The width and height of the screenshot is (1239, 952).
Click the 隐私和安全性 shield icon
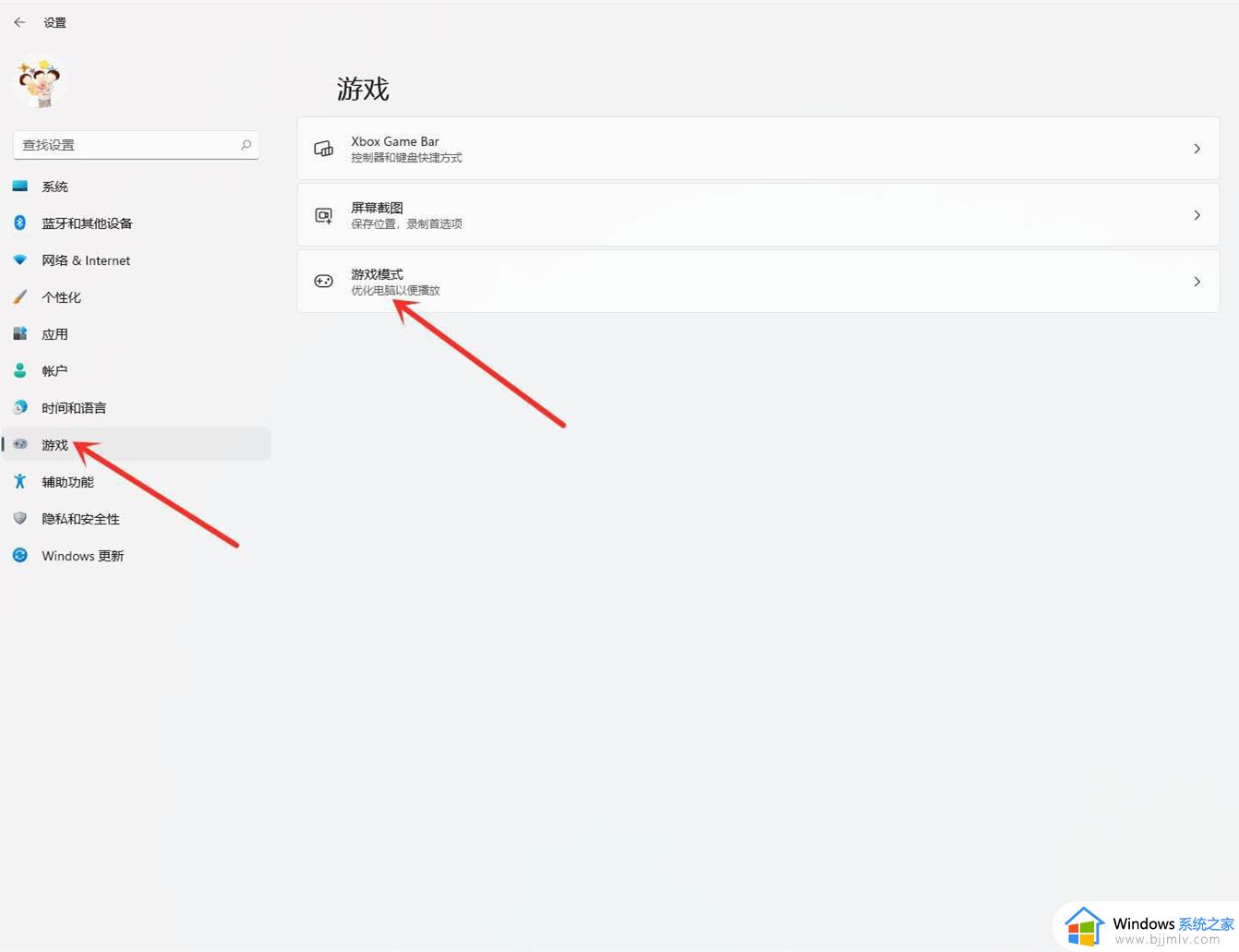20,519
